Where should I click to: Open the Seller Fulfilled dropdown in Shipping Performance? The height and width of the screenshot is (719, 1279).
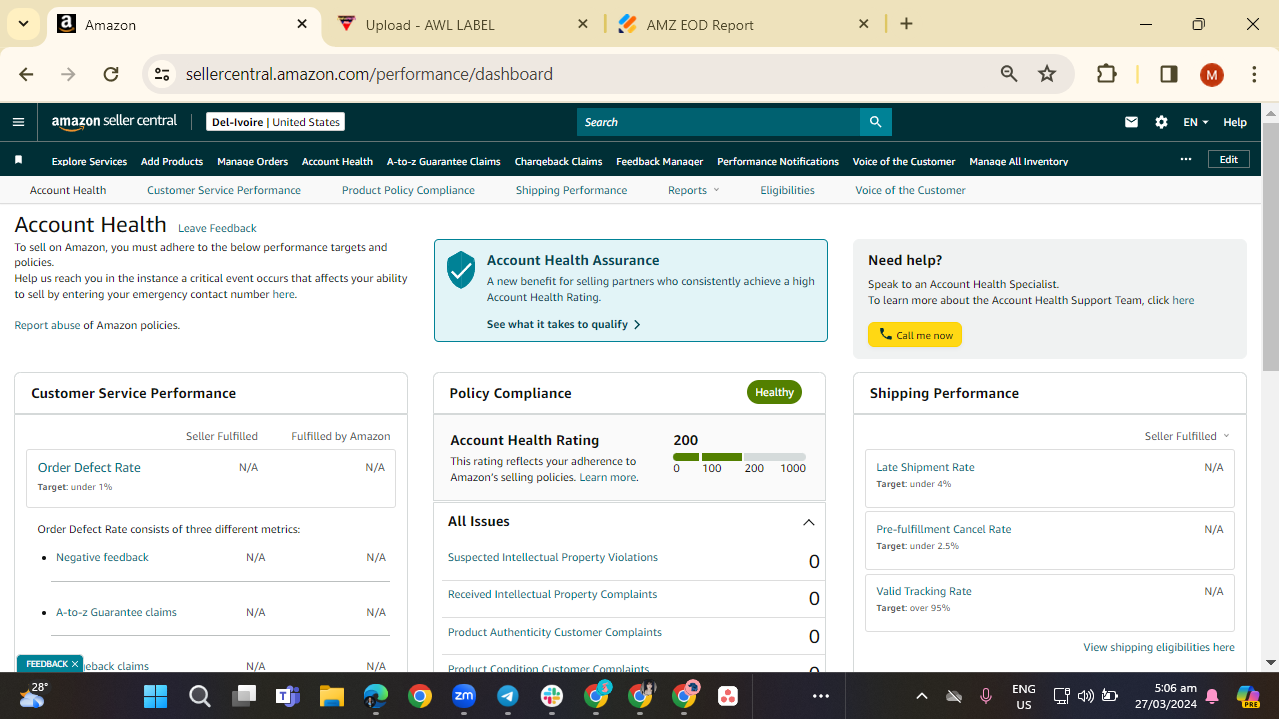1187,436
